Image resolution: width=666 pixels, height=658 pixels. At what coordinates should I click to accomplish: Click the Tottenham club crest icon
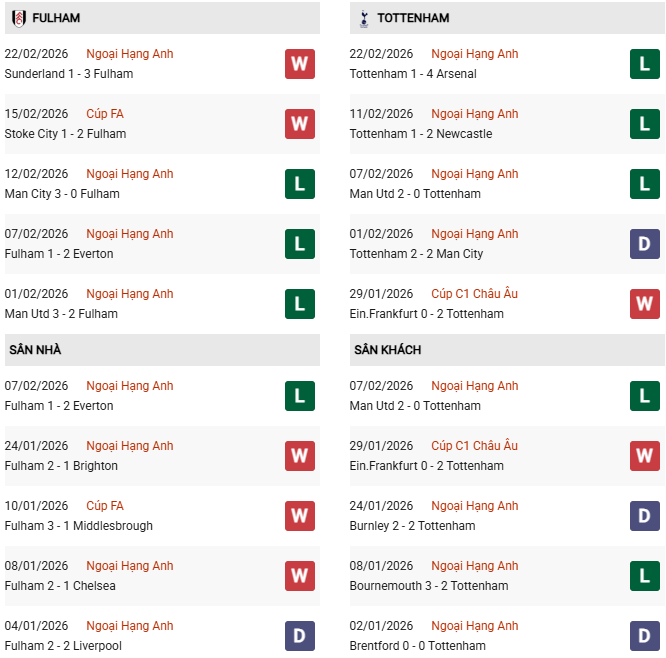362,18
